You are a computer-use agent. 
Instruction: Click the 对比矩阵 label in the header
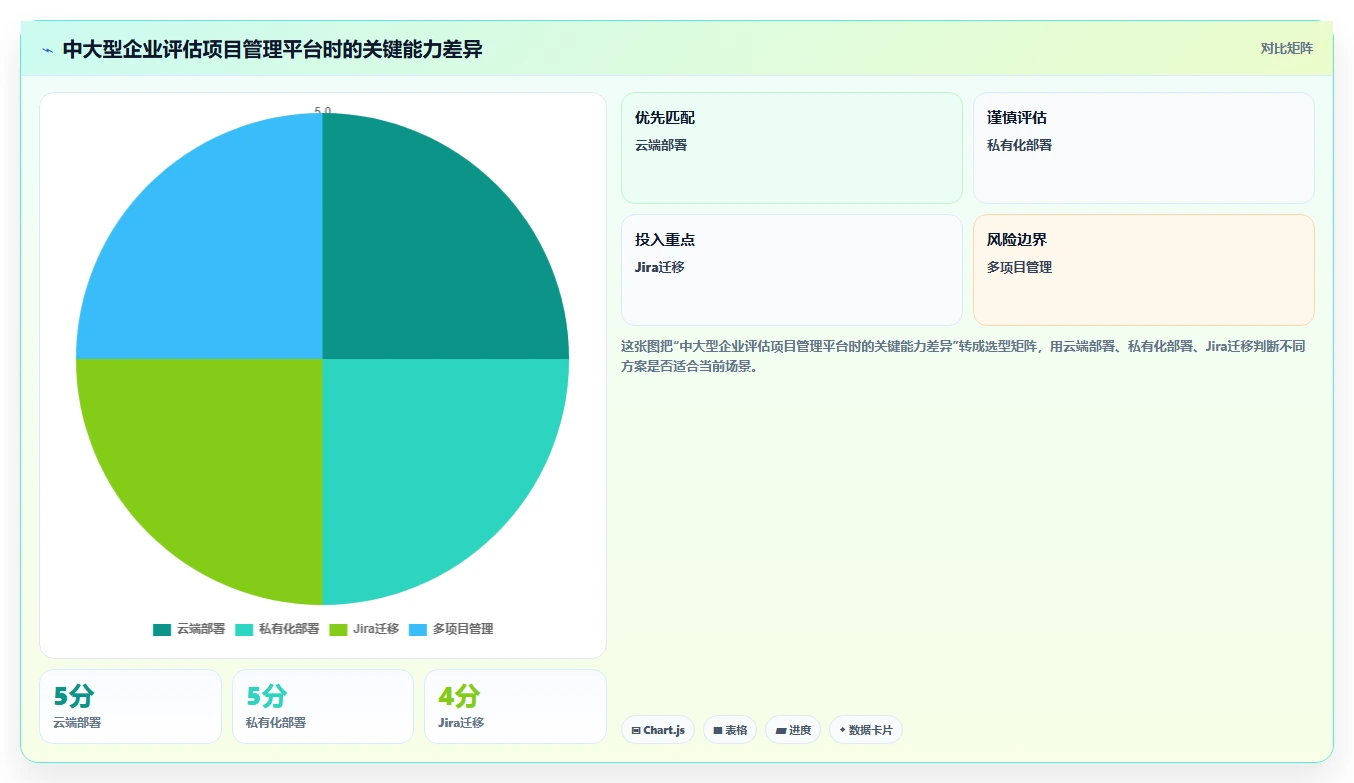1286,48
